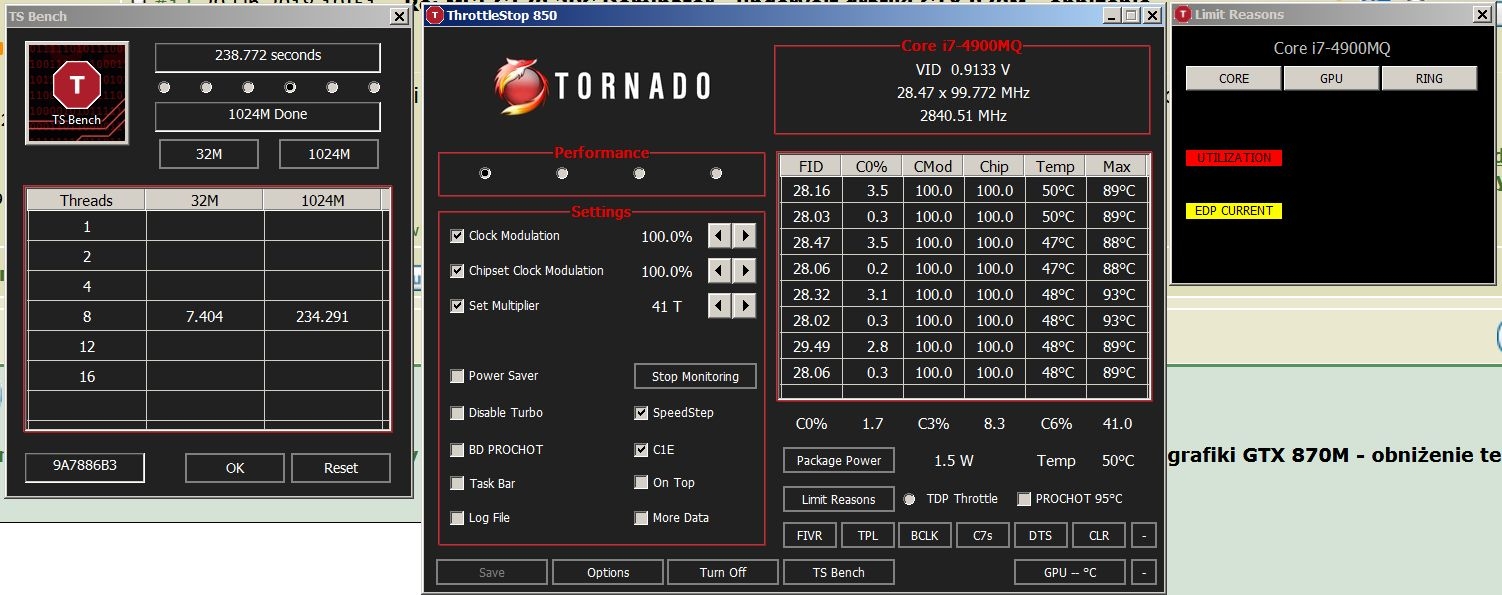This screenshot has width=1502, height=595.
Task: Enable BD PROCHOT checkbox
Action: point(457,450)
